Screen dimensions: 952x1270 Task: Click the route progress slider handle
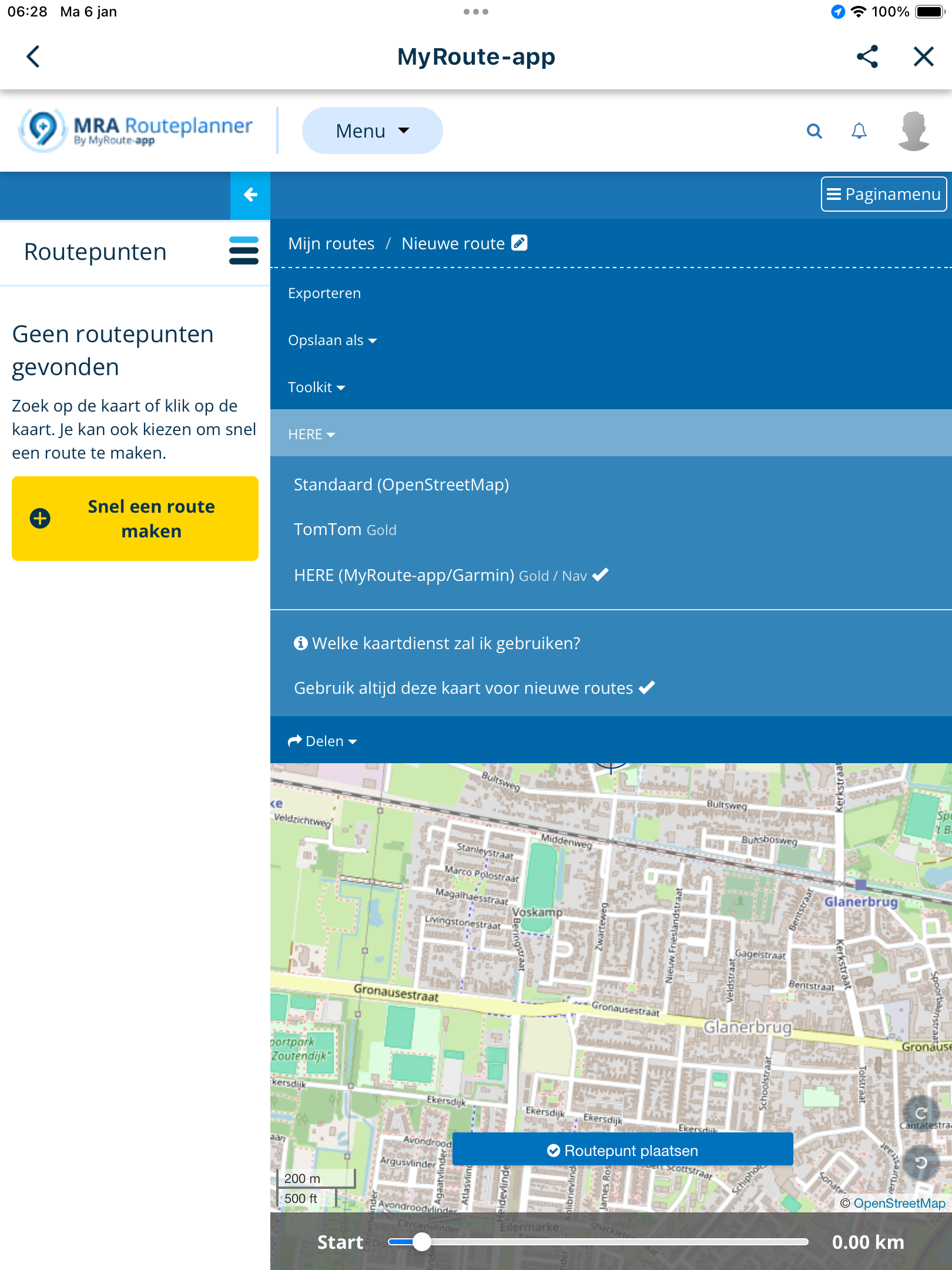point(421,1242)
